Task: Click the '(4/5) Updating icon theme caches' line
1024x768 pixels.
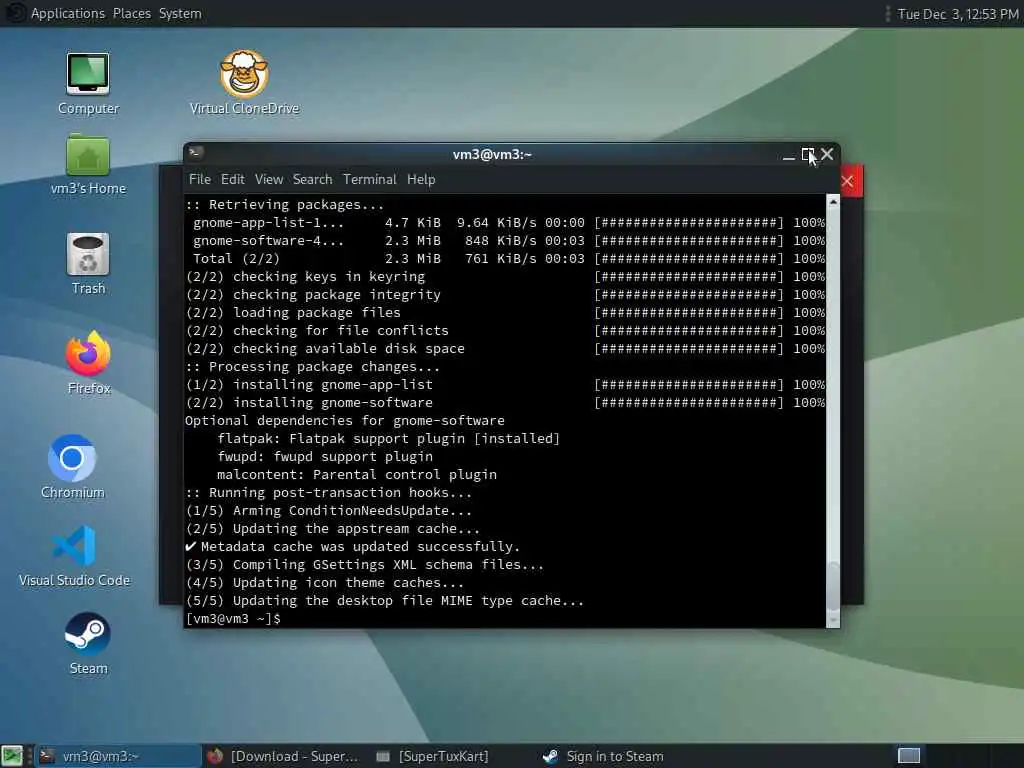Action: 325,583
